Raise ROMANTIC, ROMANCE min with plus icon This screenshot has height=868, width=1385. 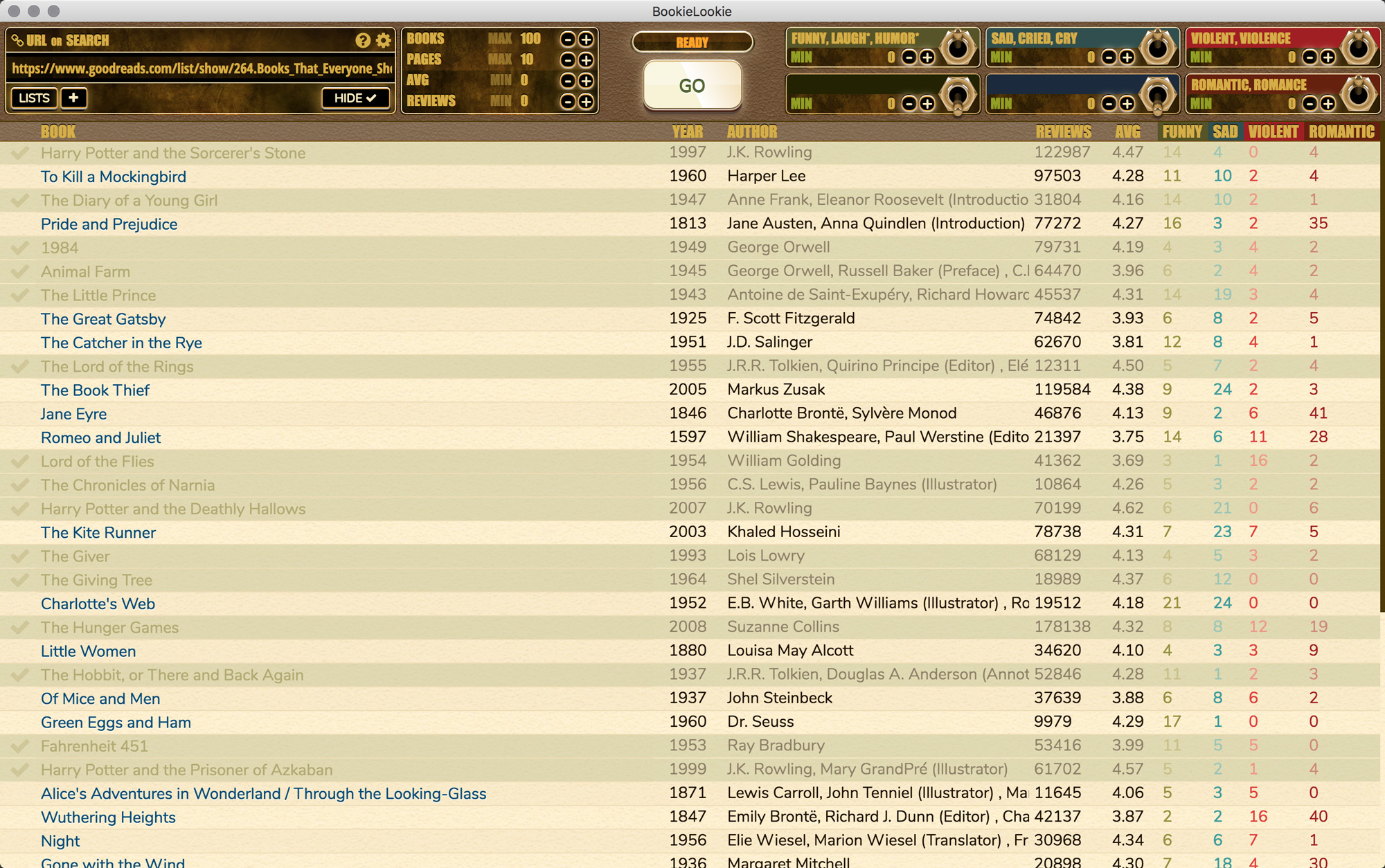pos(1328,104)
